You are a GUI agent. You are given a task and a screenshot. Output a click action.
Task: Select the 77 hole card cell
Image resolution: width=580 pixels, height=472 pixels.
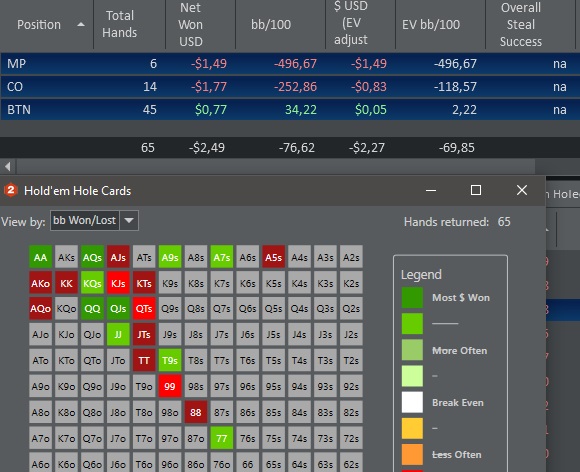tap(222, 438)
